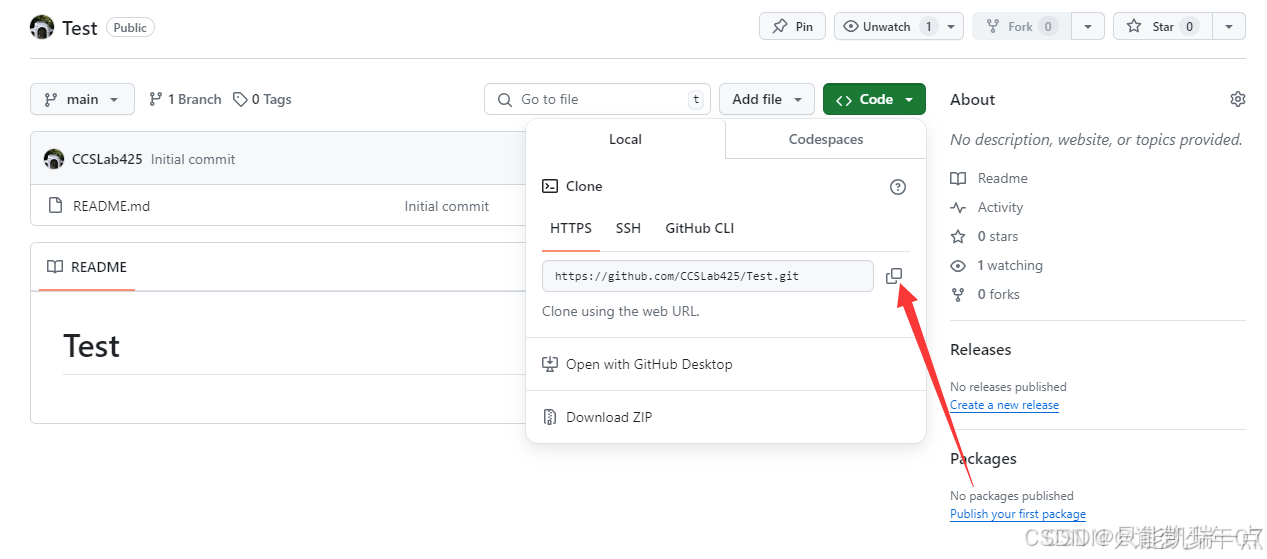Open CCSLab425 profile from commit row
The image size is (1267, 559).
point(107,159)
